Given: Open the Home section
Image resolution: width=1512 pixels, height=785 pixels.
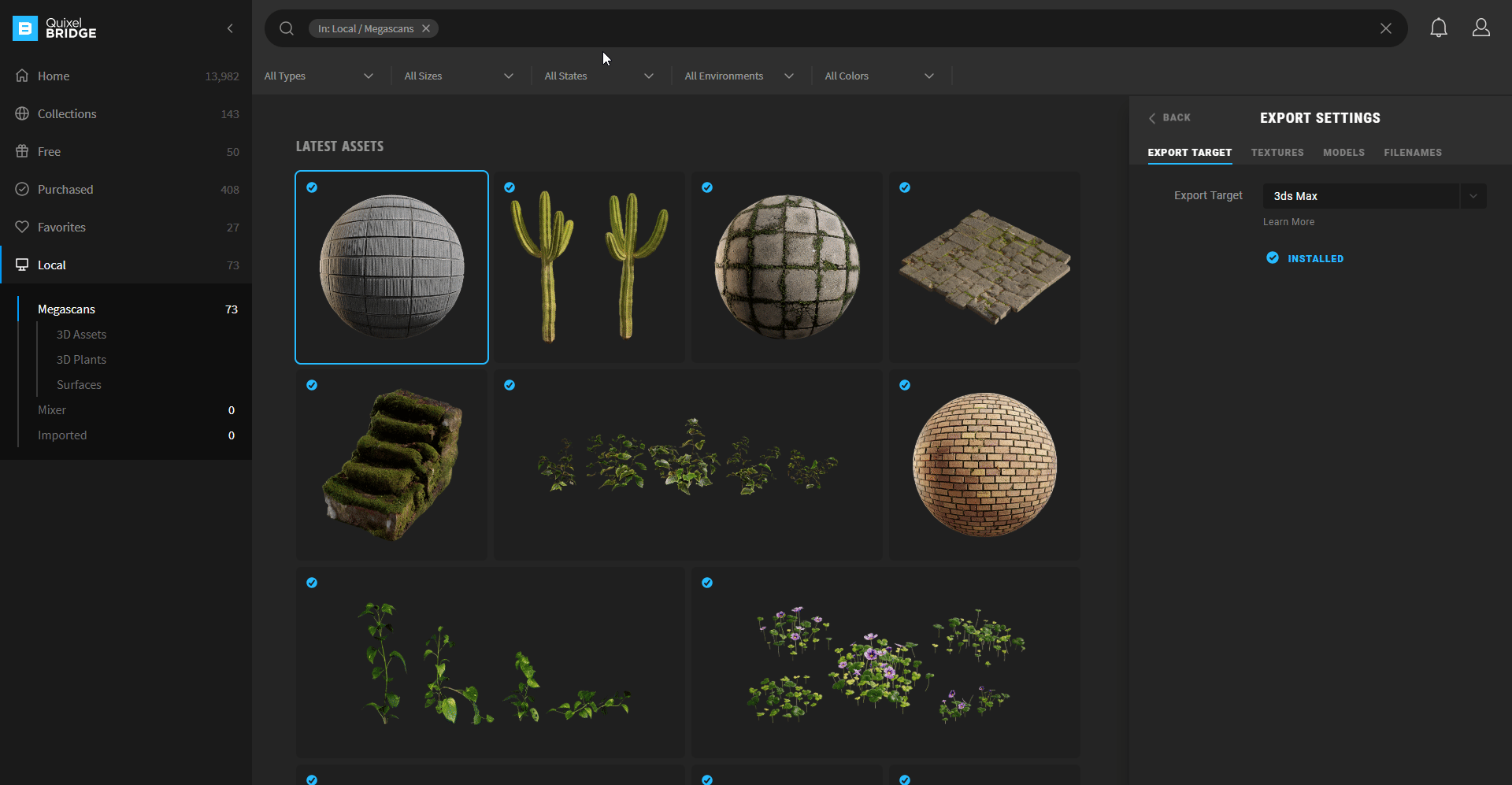Looking at the screenshot, I should [x=54, y=76].
